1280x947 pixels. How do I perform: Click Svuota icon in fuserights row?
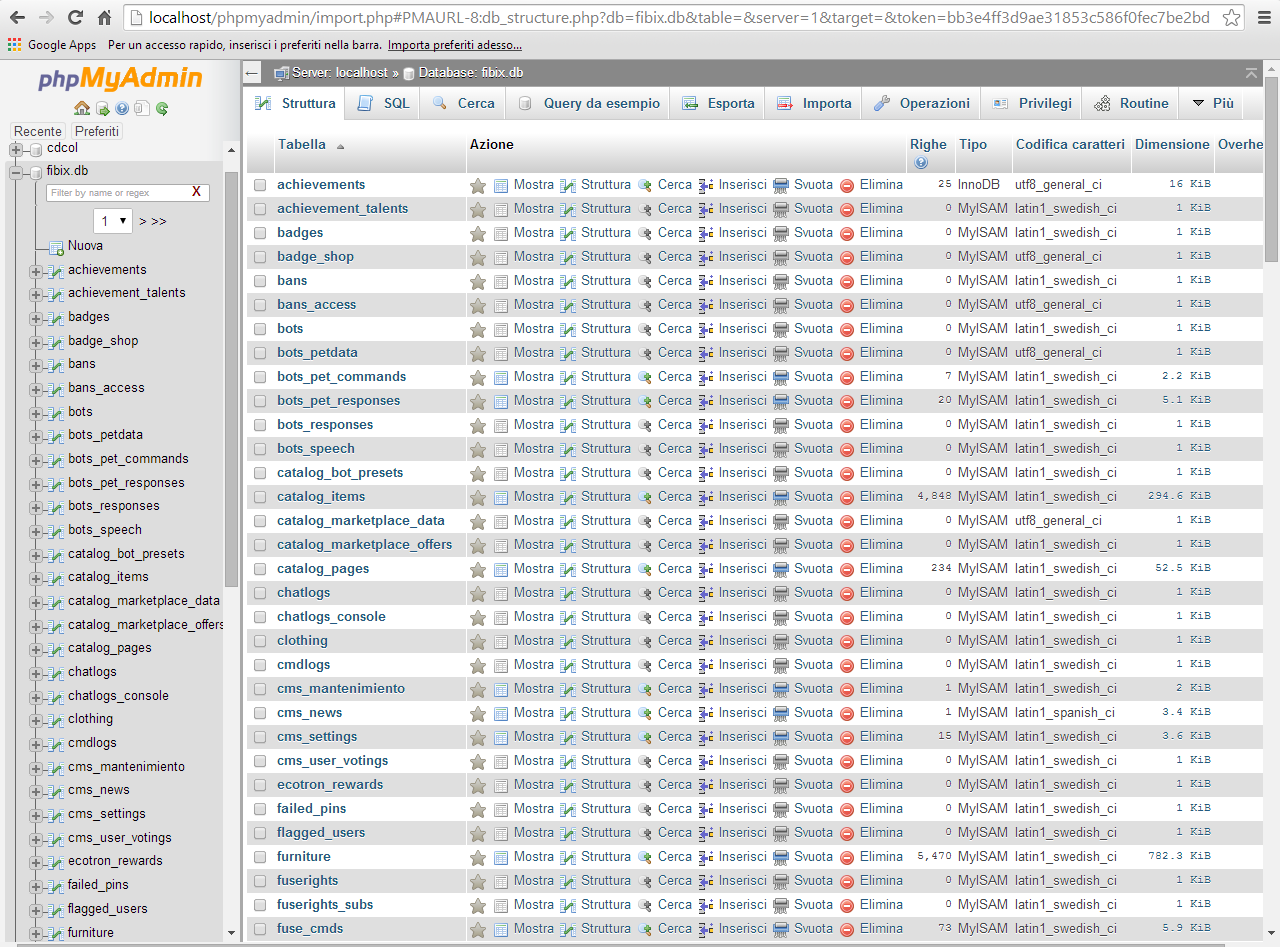(x=782, y=881)
